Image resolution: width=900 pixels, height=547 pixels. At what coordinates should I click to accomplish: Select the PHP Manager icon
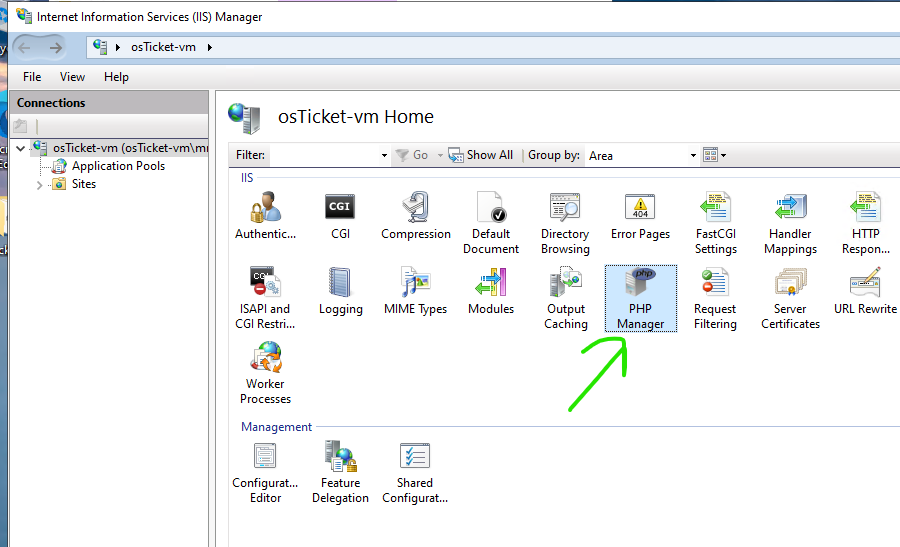[x=641, y=298]
